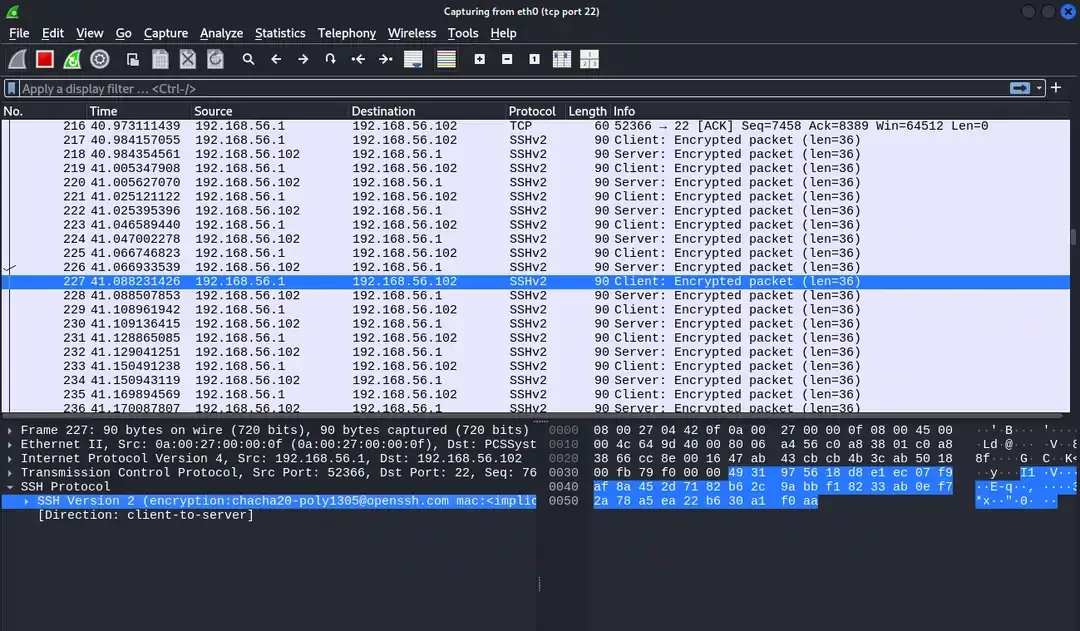This screenshot has height=631, width=1080.
Task: Select packet 216 TCP ACK row
Action: pyautogui.click(x=536, y=126)
